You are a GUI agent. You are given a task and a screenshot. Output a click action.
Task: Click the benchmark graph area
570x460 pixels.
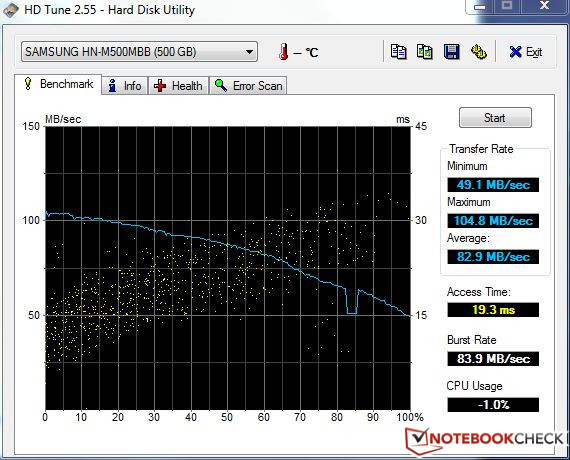click(x=228, y=268)
